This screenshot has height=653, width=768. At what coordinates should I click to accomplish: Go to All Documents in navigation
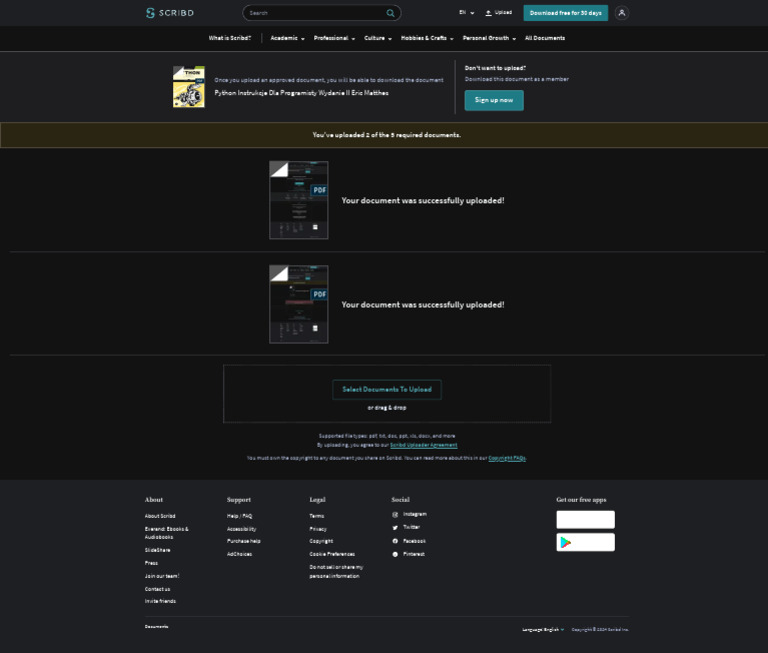coord(544,38)
